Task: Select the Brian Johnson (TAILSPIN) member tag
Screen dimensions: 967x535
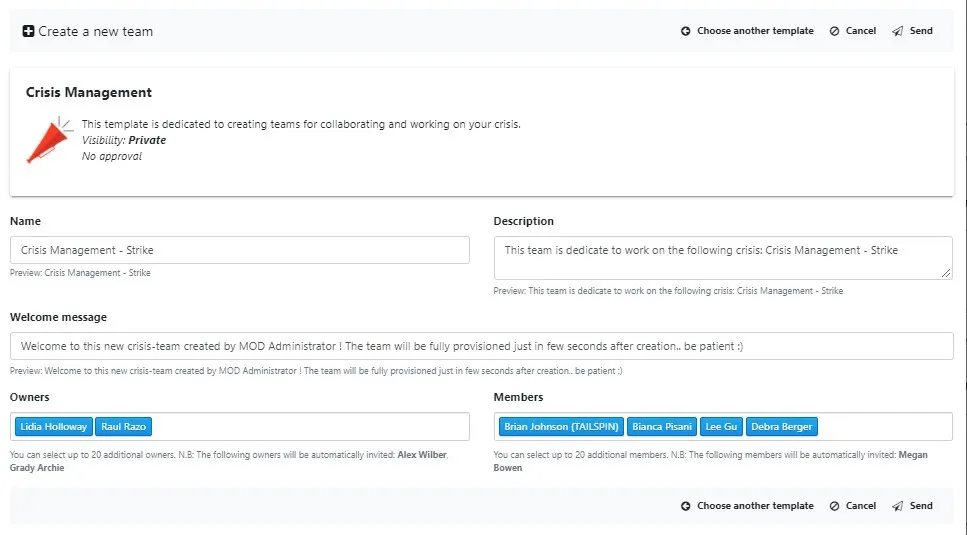Action: pos(561,427)
